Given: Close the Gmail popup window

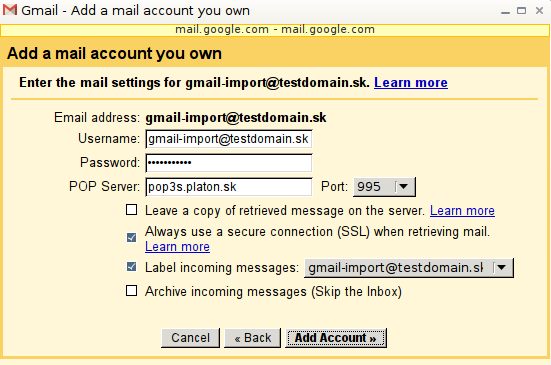Looking at the screenshot, I should click(539, 11).
